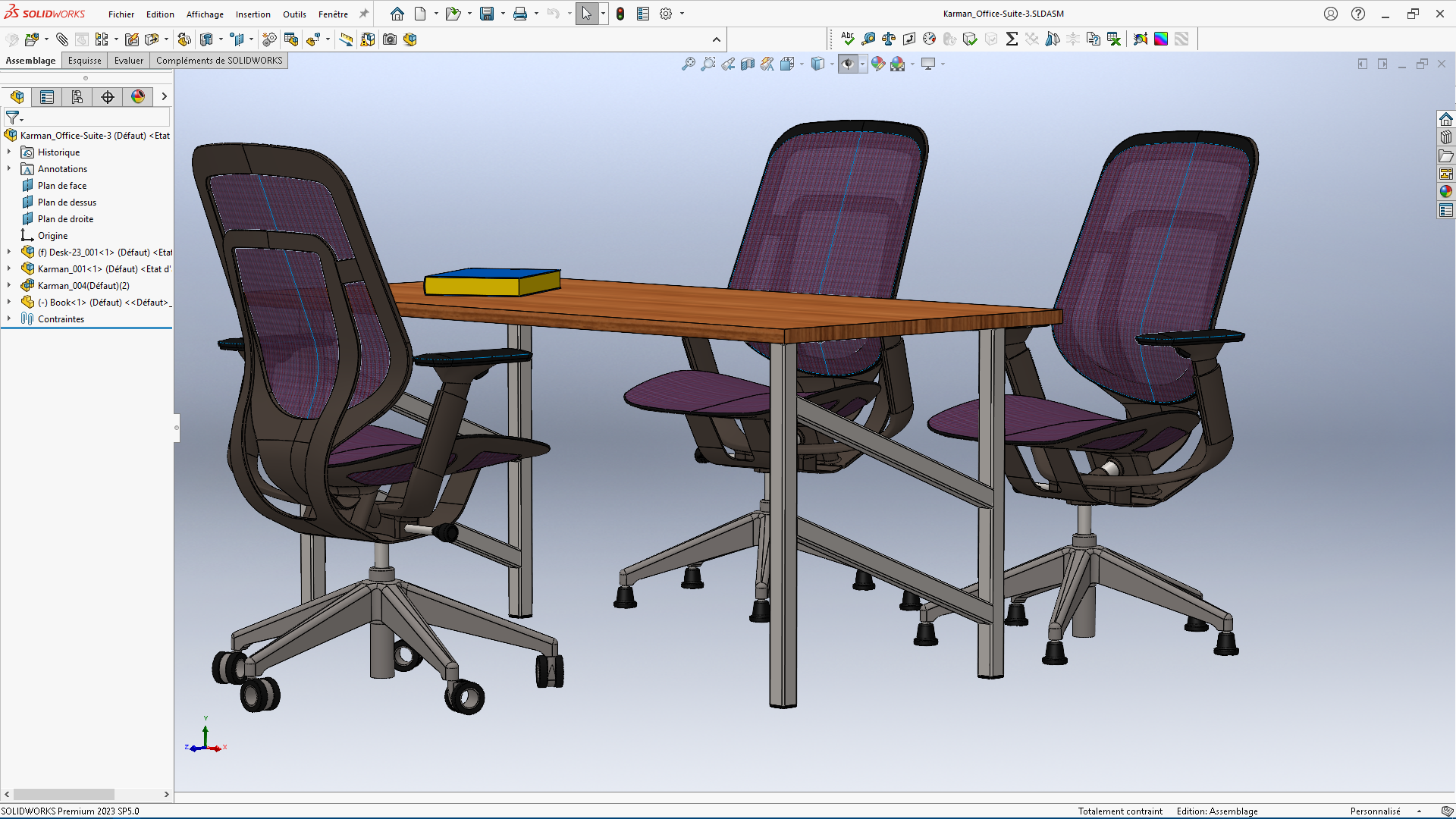This screenshot has width=1456, height=819.
Task: Expand the Karman_001<1> component
Action: [9, 268]
